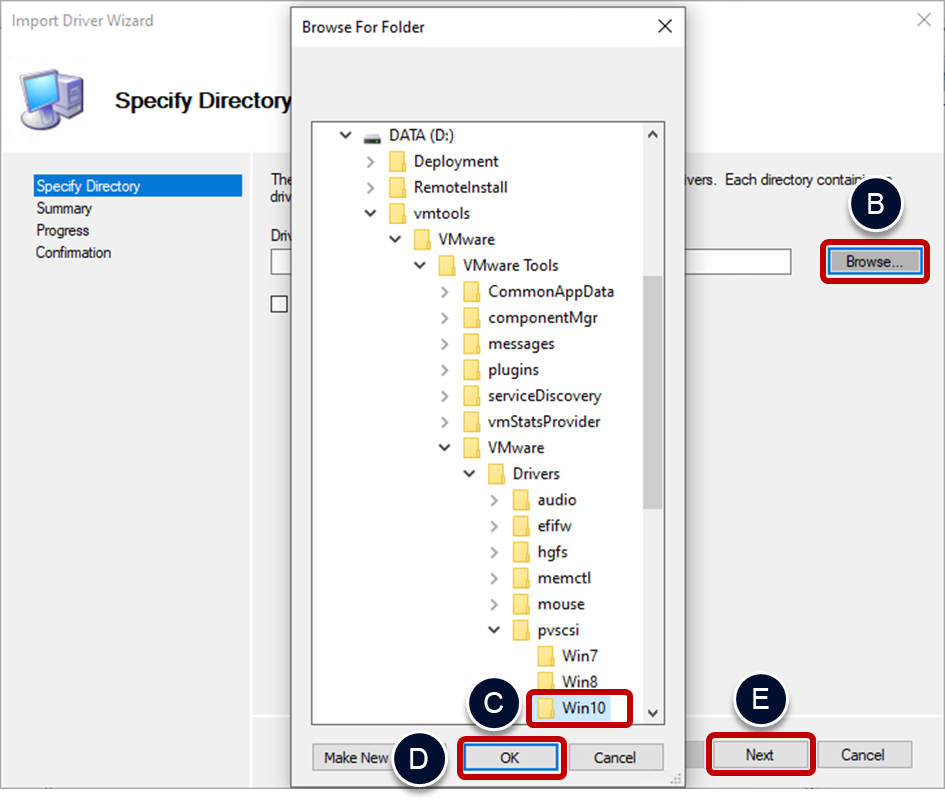Image resolution: width=945 pixels, height=808 pixels.
Task: Select the plugins folder icon
Action: [x=471, y=370]
